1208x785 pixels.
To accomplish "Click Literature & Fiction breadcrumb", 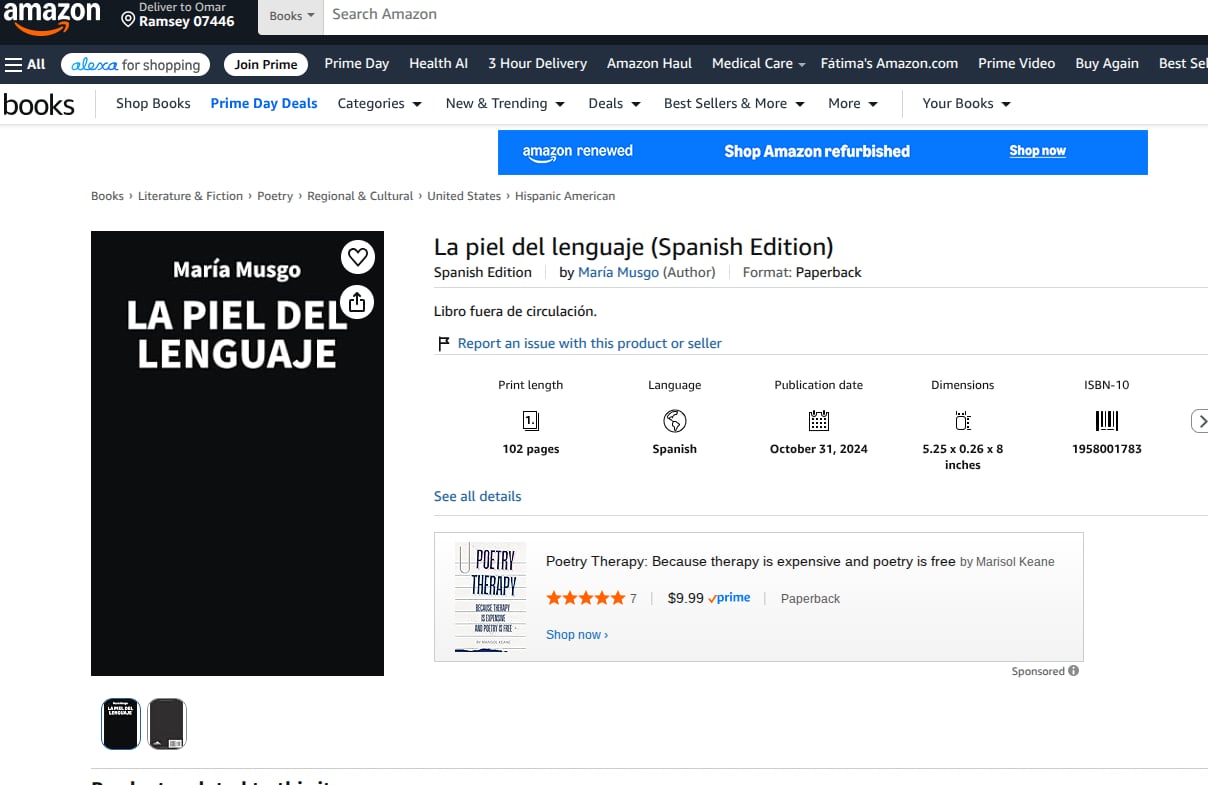I will 190,196.
